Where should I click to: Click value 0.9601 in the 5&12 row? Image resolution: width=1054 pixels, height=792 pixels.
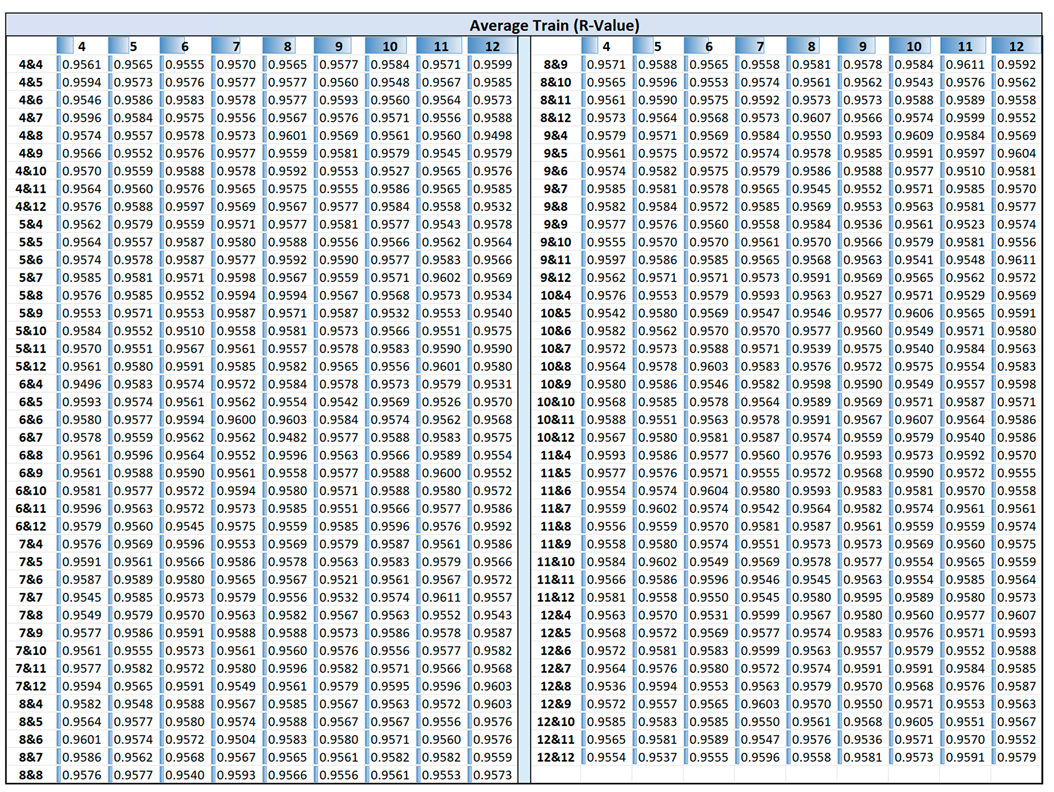click(x=441, y=366)
